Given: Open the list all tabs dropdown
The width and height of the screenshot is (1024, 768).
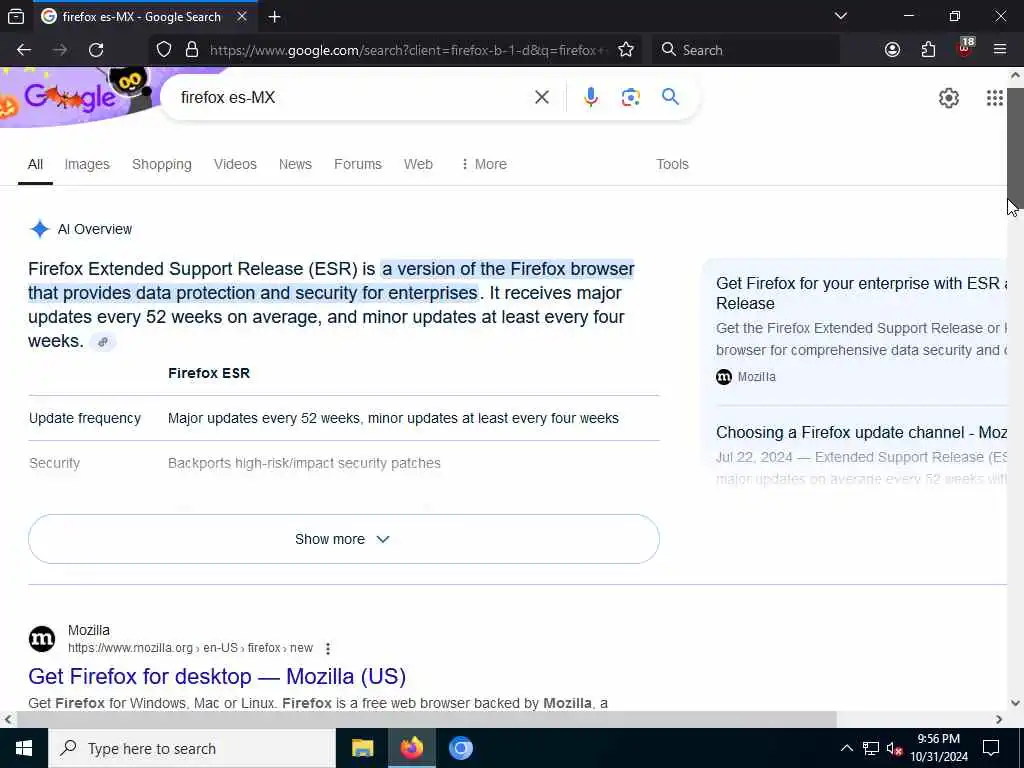Looking at the screenshot, I should pos(841,16).
